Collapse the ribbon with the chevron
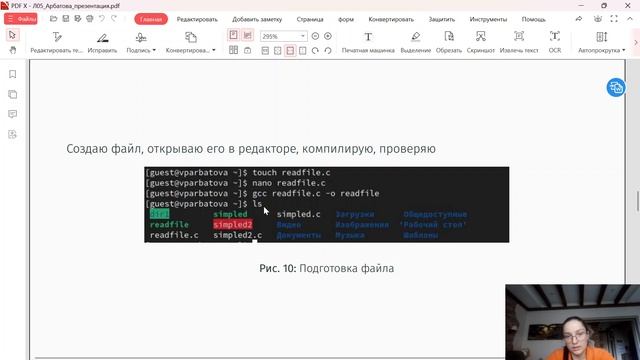Viewport: 640px width, 360px height. click(630, 19)
